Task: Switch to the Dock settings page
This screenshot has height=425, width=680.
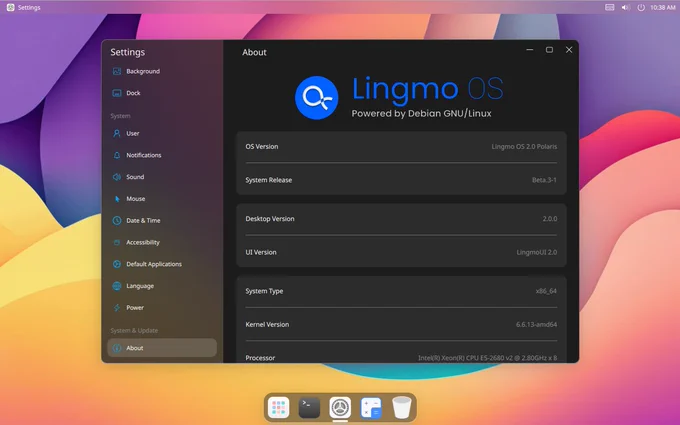Action: click(x=162, y=93)
